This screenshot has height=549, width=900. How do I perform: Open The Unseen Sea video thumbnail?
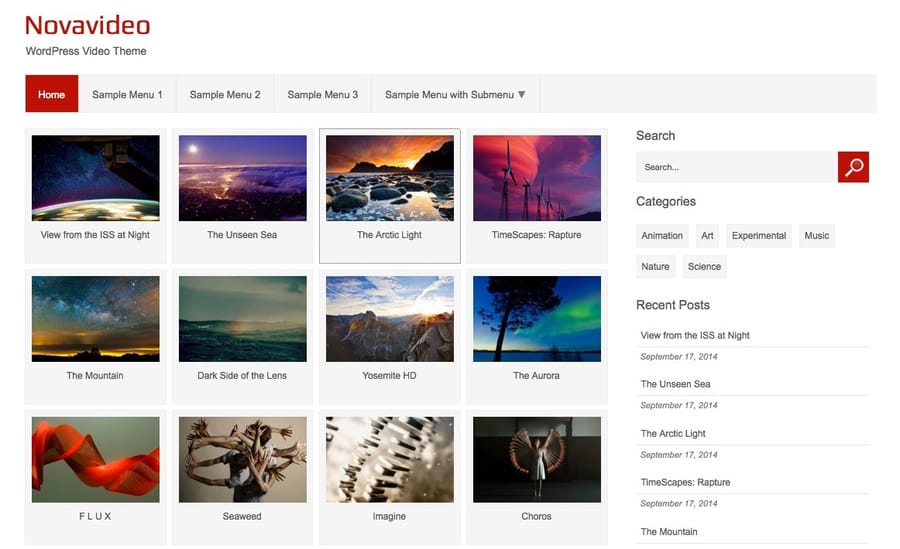click(x=243, y=178)
